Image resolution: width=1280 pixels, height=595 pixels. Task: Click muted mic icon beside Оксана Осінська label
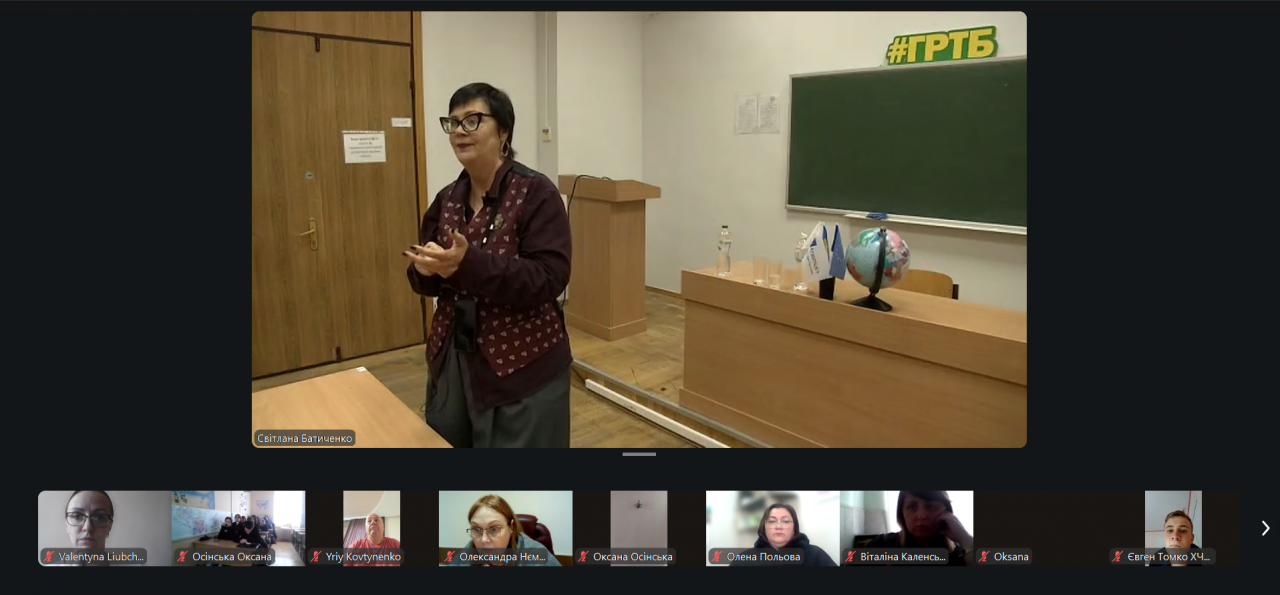tap(583, 557)
